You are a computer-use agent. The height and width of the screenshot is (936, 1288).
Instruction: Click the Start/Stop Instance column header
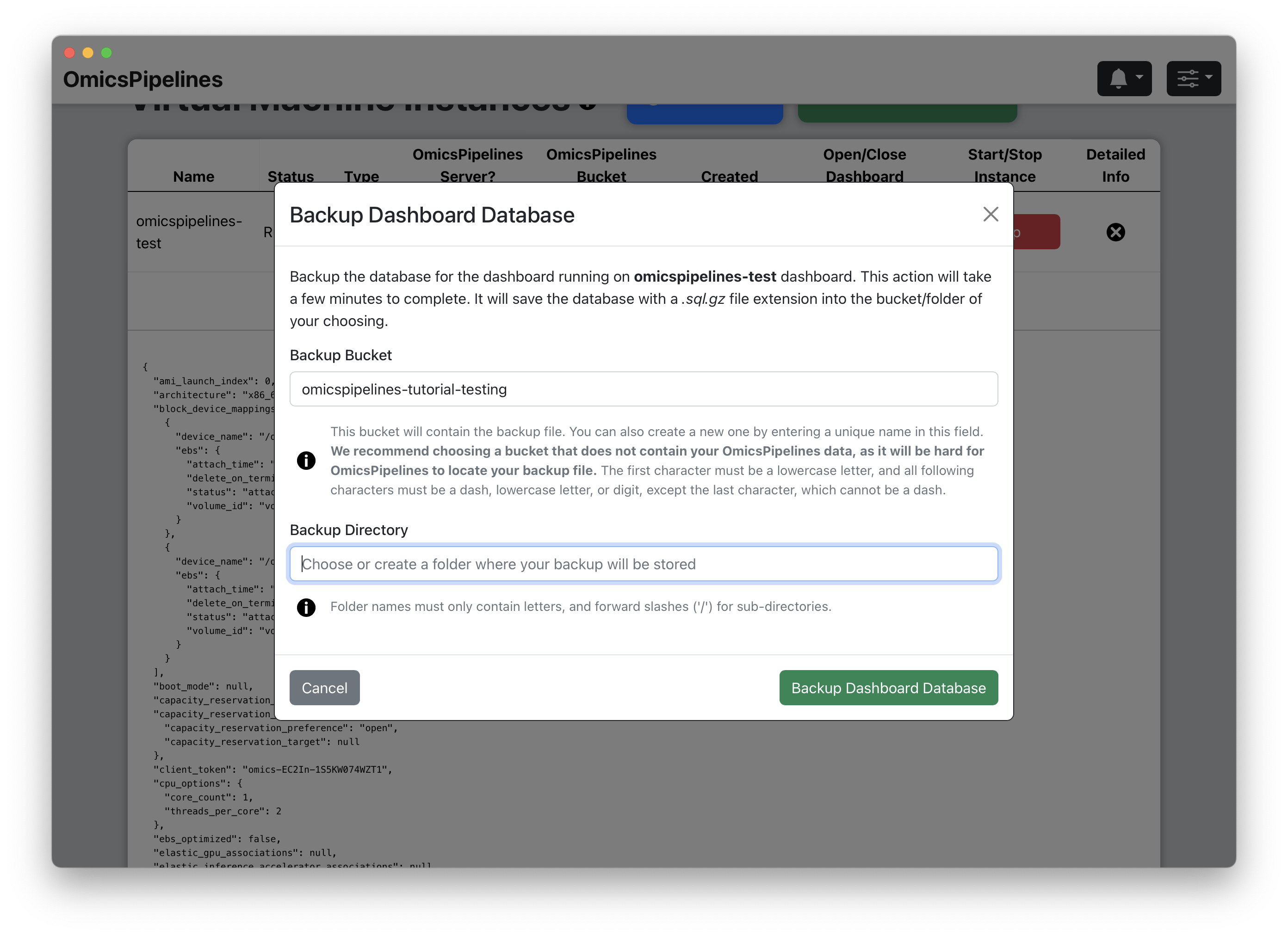pos(1004,165)
